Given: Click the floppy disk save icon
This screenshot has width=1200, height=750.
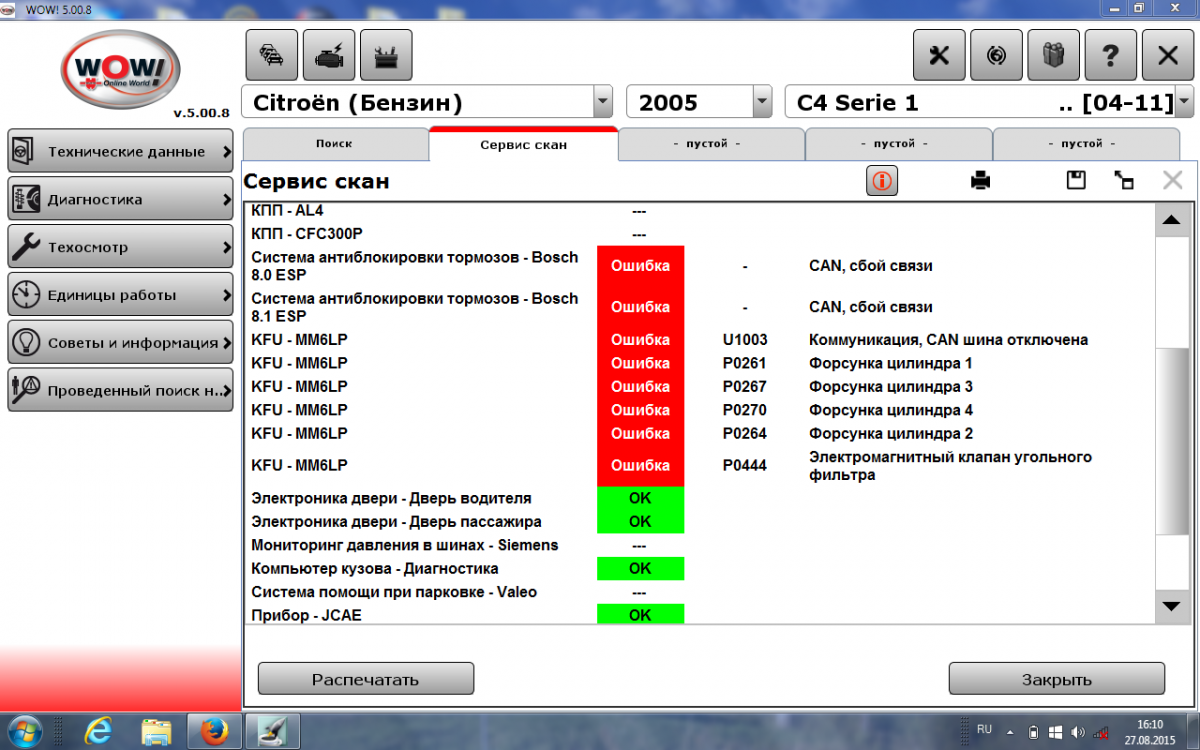Looking at the screenshot, I should (x=1076, y=181).
